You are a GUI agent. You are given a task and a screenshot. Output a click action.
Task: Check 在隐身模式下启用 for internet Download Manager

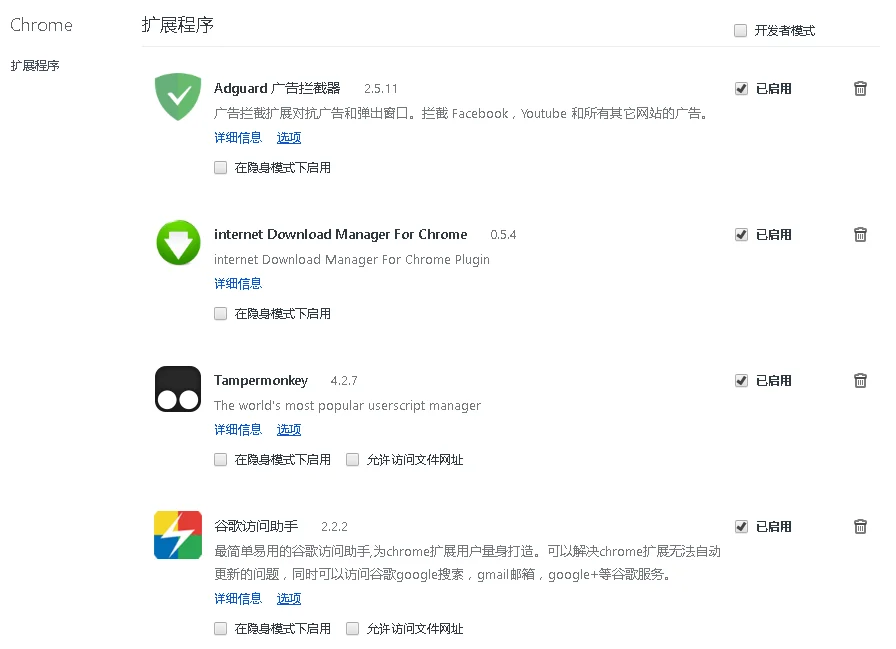[x=221, y=314]
